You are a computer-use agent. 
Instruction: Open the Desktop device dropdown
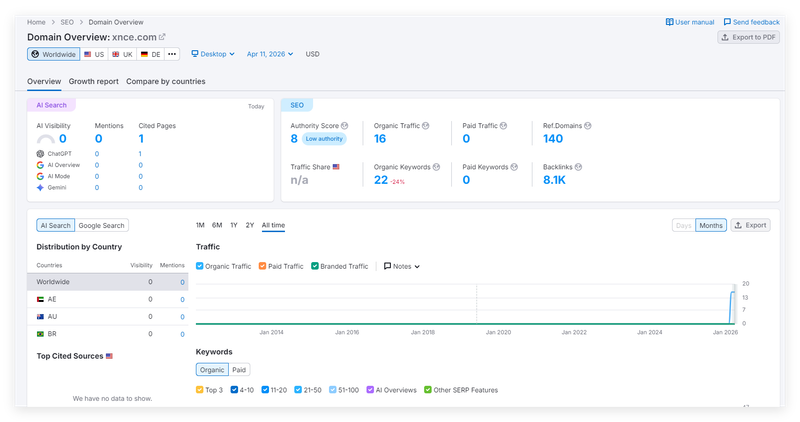(213, 54)
